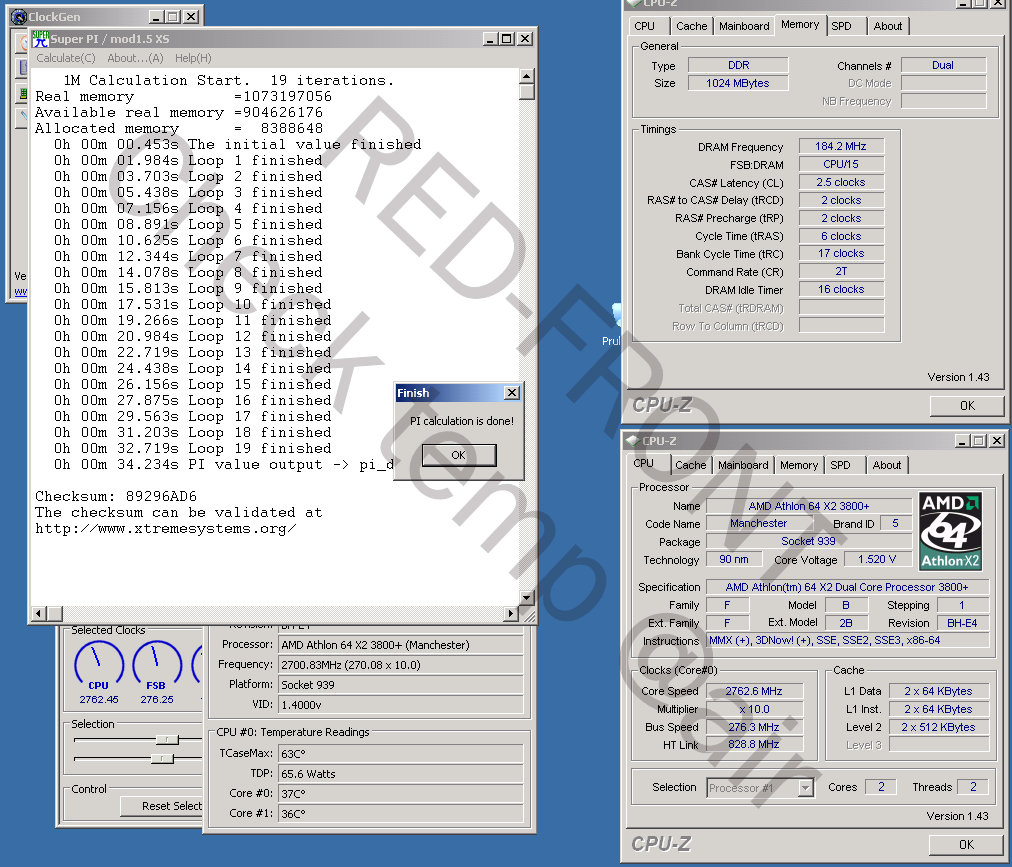Viewport: 1012px width, 867px height.
Task: Expand the Processor #1 selection dropdown
Action: coord(805,788)
